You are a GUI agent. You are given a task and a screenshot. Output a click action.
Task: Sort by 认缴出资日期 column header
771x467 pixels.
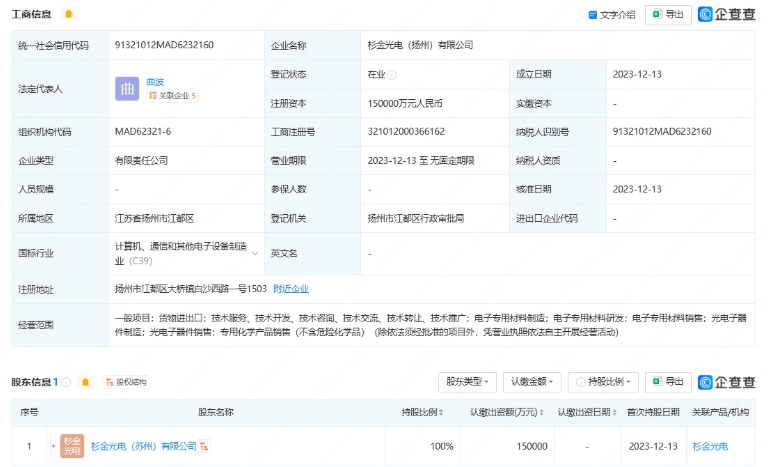[x=587, y=412]
